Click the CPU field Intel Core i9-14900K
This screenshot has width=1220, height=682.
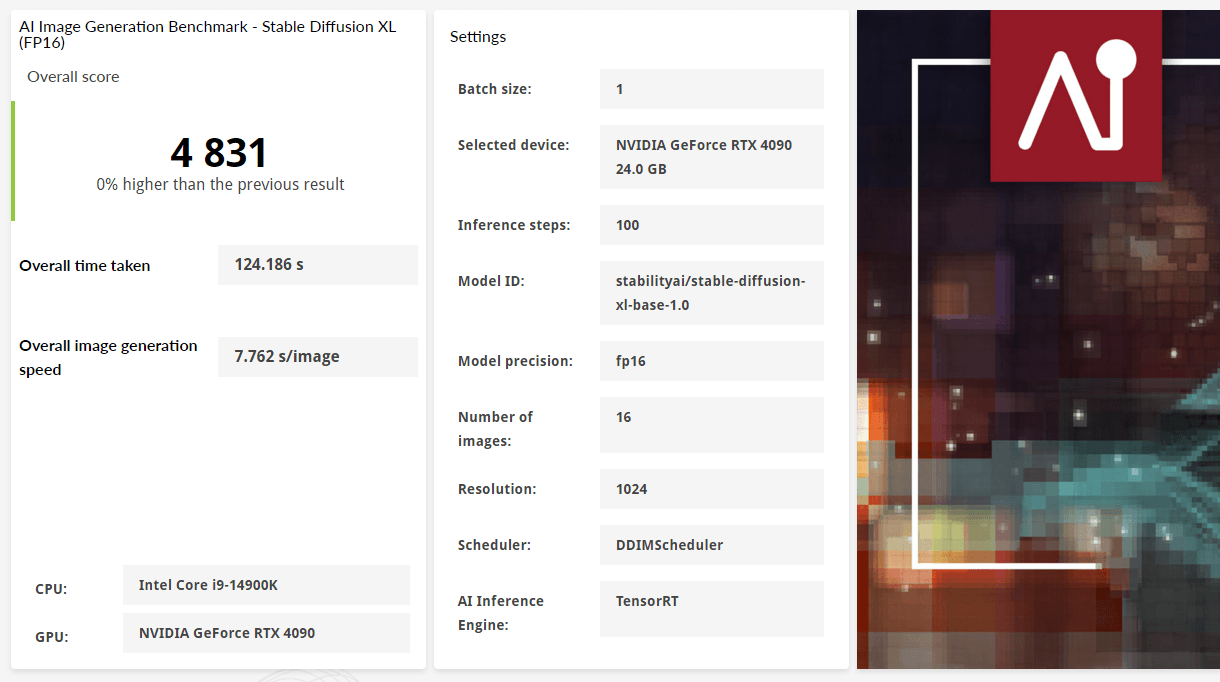[x=266, y=585]
